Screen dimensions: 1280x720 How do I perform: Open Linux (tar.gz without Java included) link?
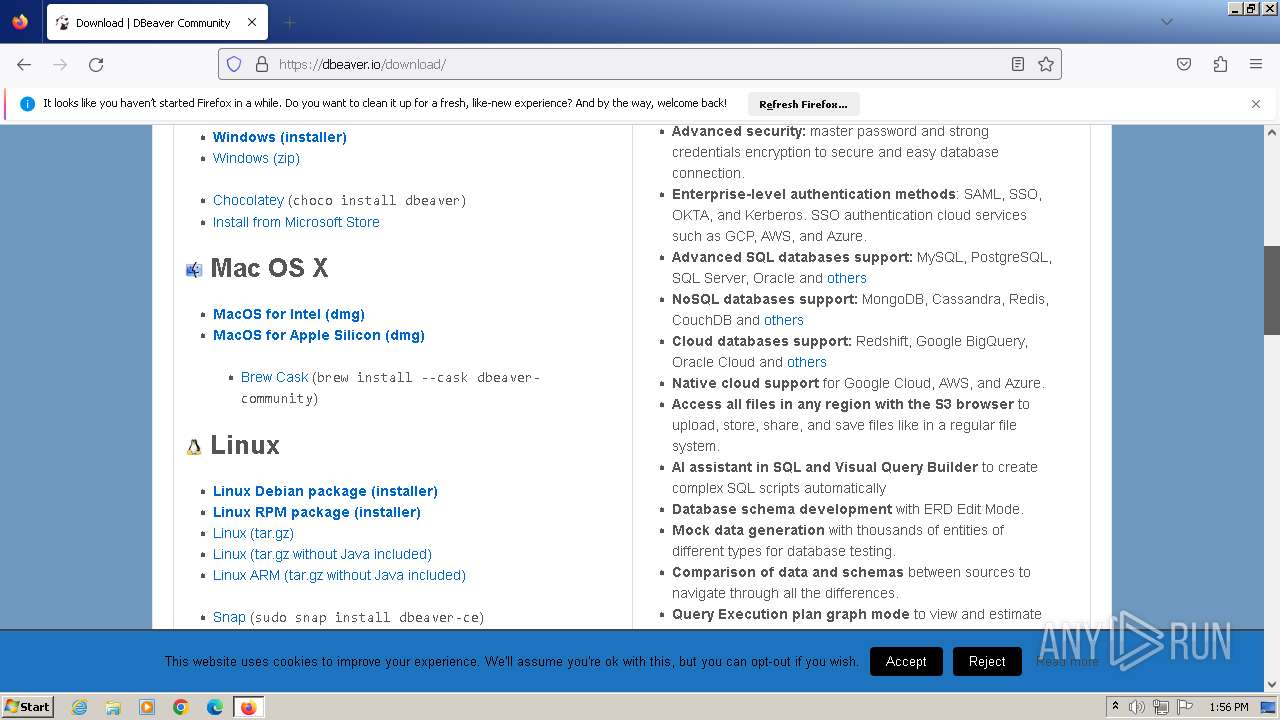(x=322, y=554)
